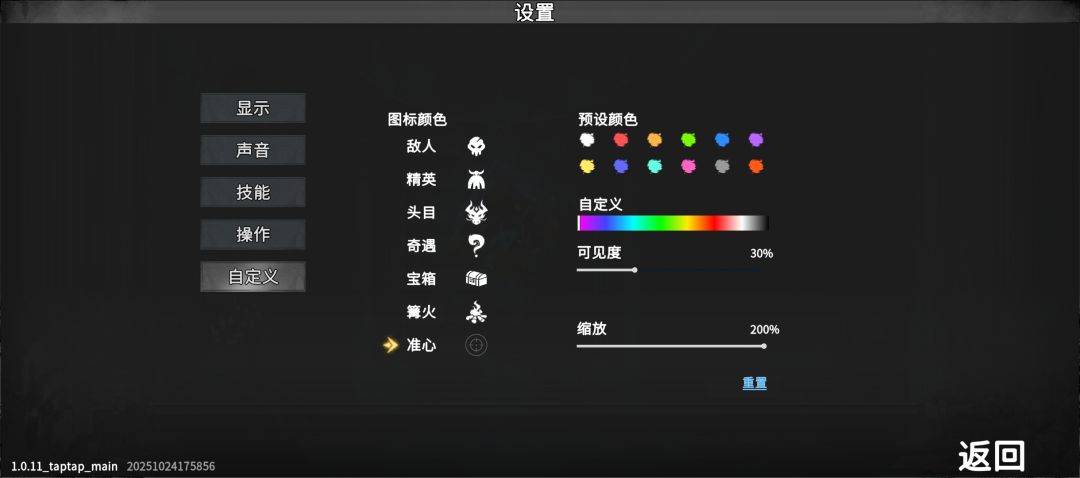Pick the indigo preset color in bottom row

(x=621, y=166)
